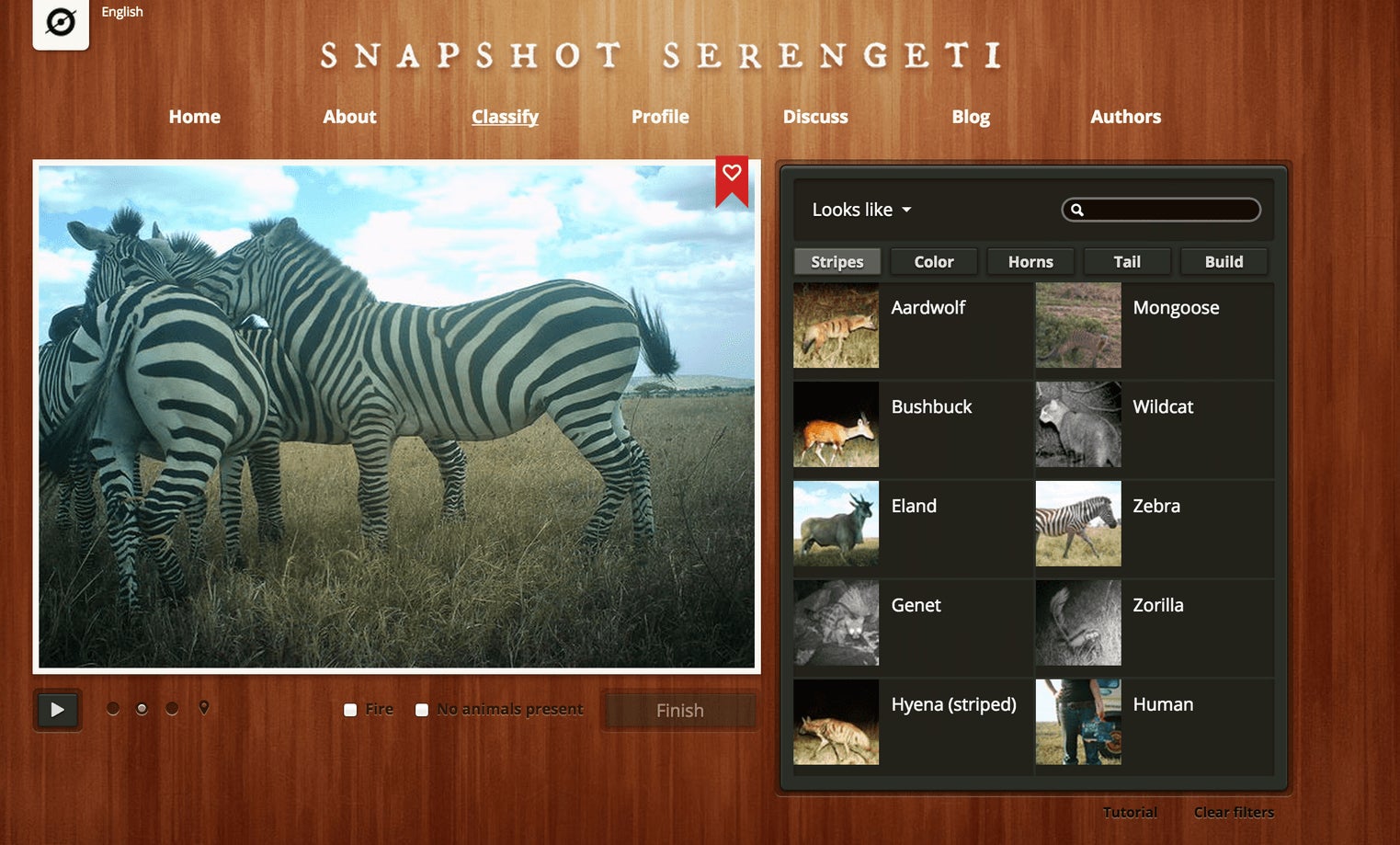
Task: Change the English language selector
Action: (122, 12)
